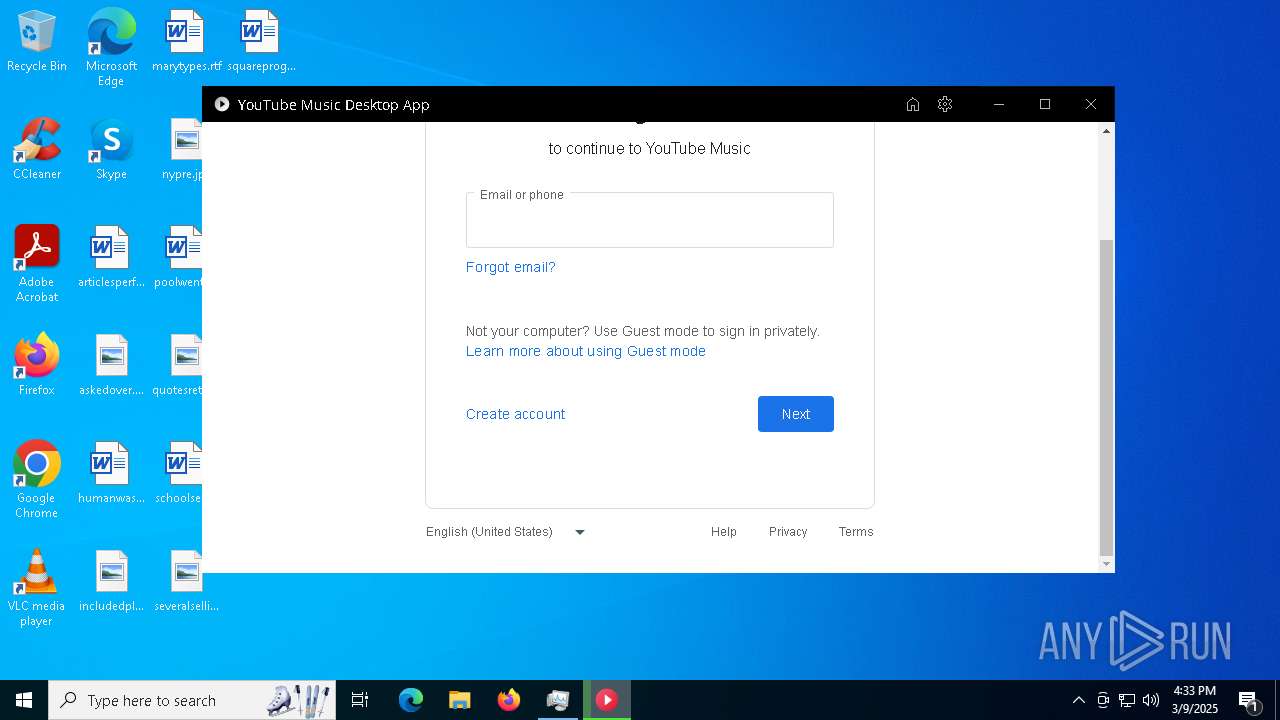Click the sign-in page vertical scrollbar thumb

coord(1106,397)
